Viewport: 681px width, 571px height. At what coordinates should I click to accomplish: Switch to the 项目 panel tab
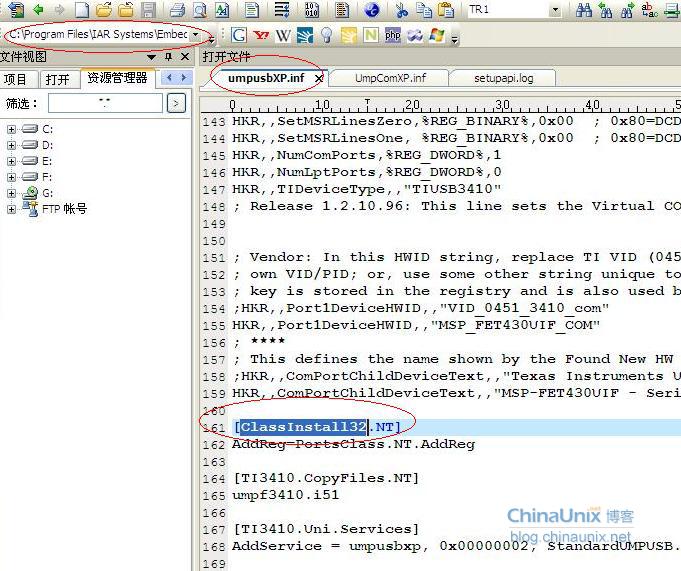tap(16, 79)
